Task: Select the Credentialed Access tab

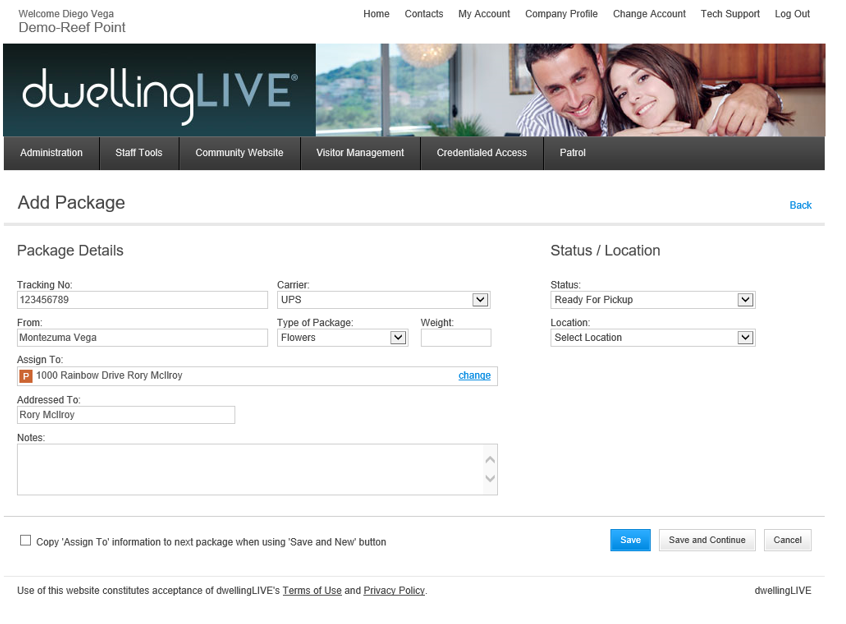Action: 481,153
